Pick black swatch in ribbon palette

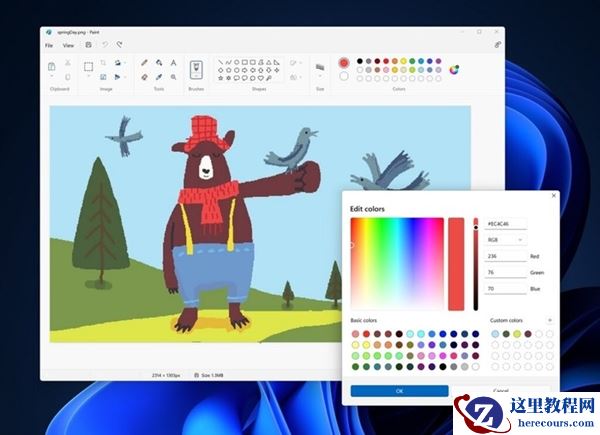click(360, 61)
